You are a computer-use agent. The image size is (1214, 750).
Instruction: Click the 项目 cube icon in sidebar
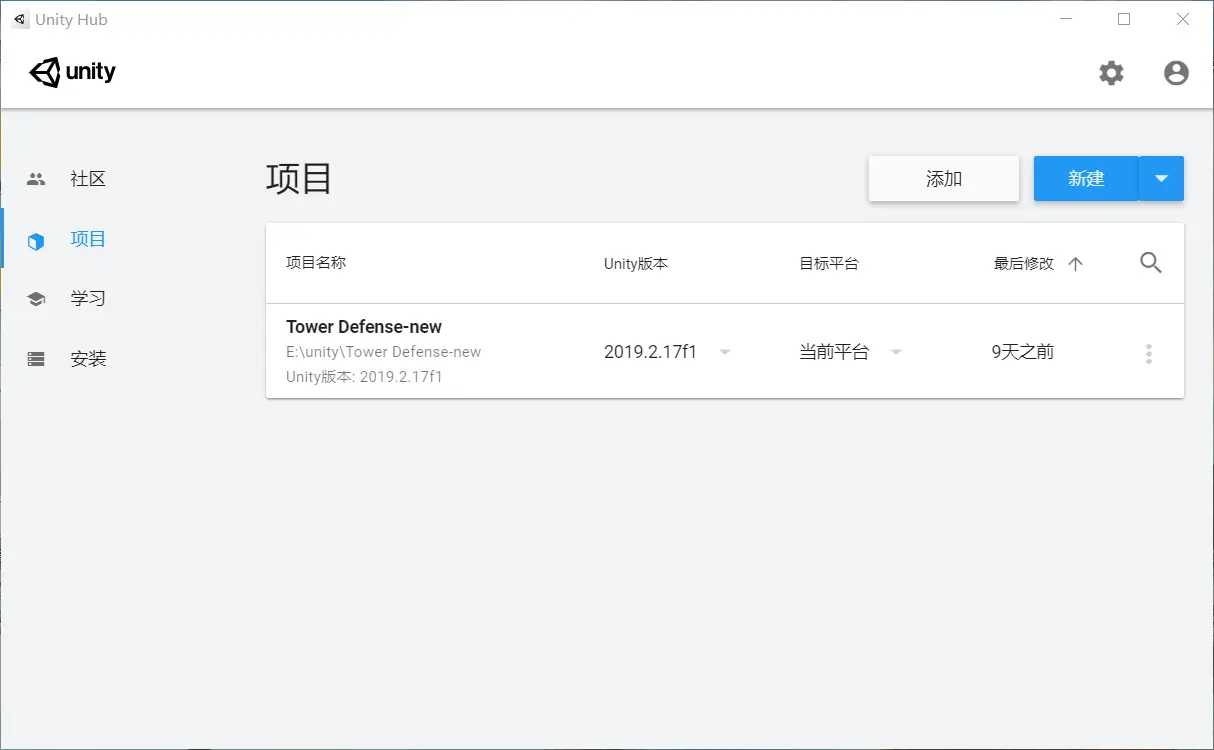(x=36, y=240)
